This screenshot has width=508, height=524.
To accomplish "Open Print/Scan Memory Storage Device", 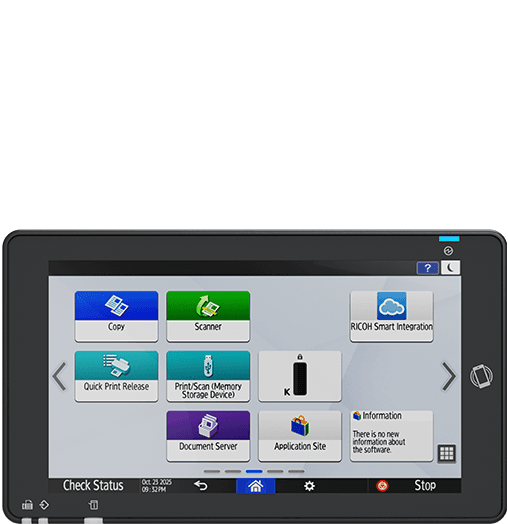I will (x=208, y=376).
